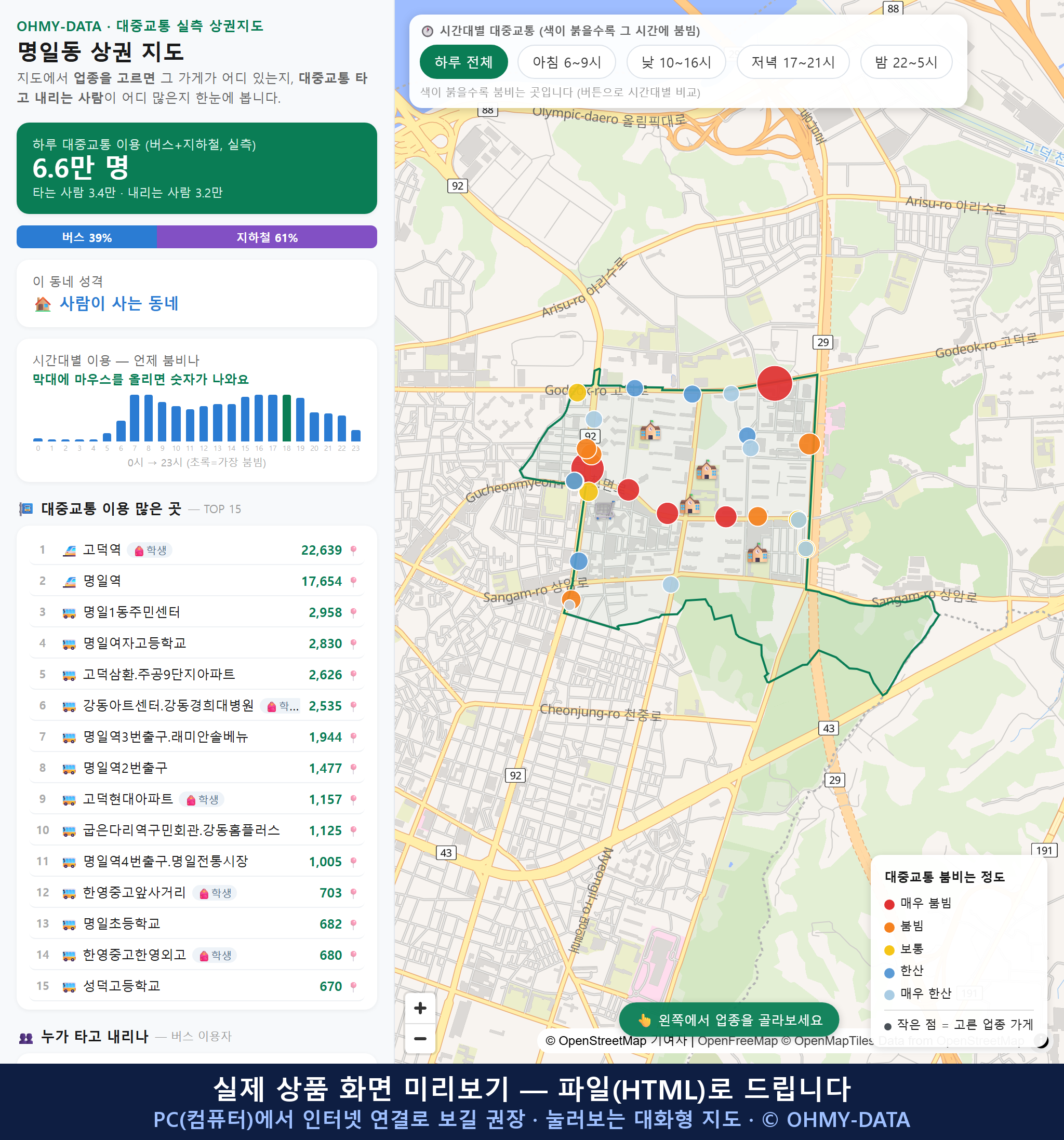Image resolution: width=1064 pixels, height=1140 pixels.
Task: Click the blue 버스 39% bar segment
Action: pyautogui.click(x=87, y=237)
